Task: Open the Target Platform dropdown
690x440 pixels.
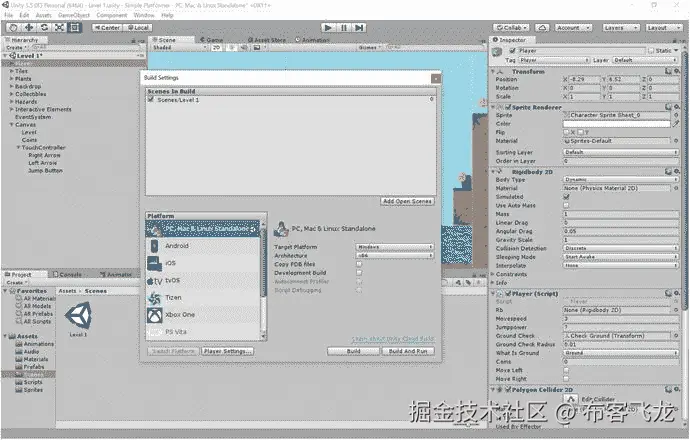Action: coord(394,247)
